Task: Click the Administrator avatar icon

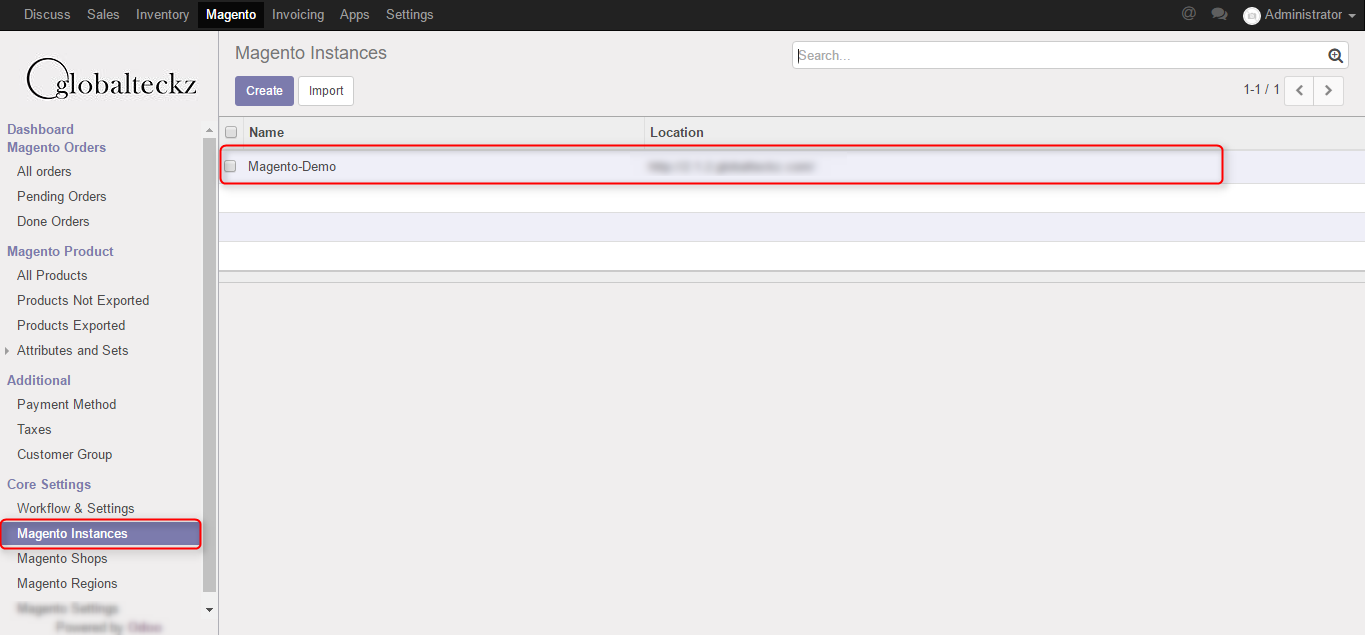Action: pos(1251,15)
